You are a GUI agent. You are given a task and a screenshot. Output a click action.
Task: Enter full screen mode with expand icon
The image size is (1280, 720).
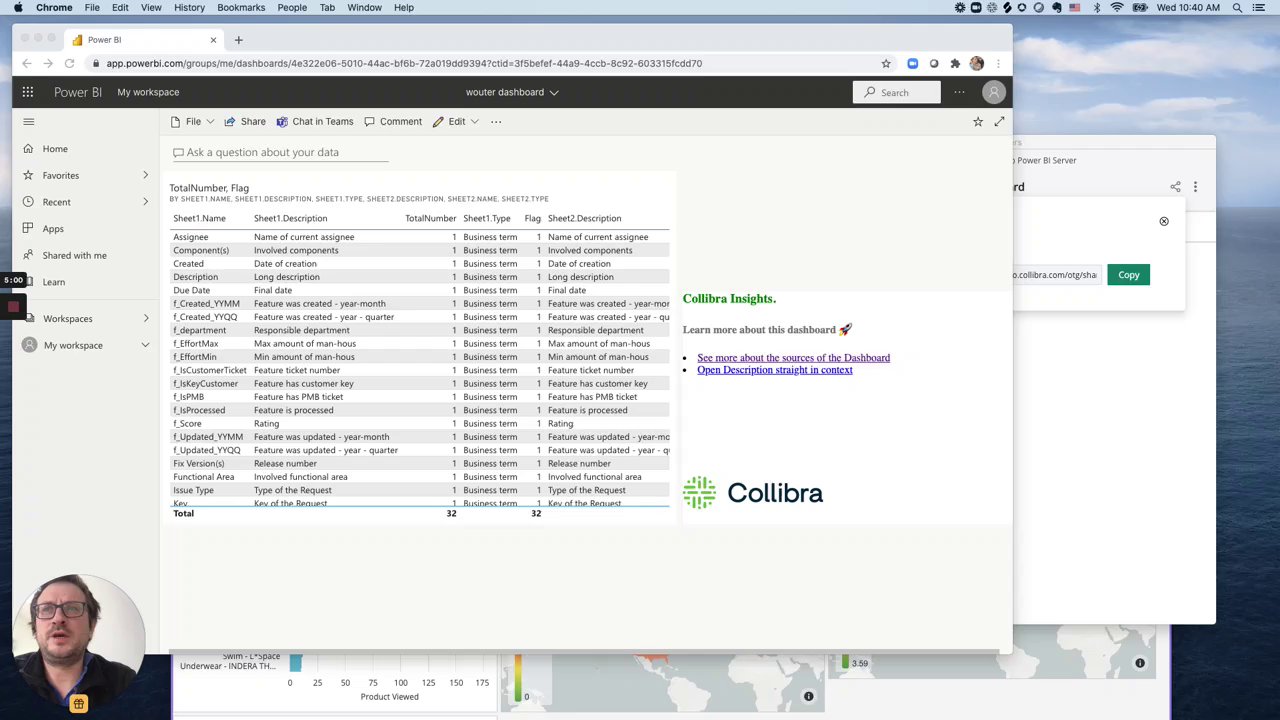999,122
